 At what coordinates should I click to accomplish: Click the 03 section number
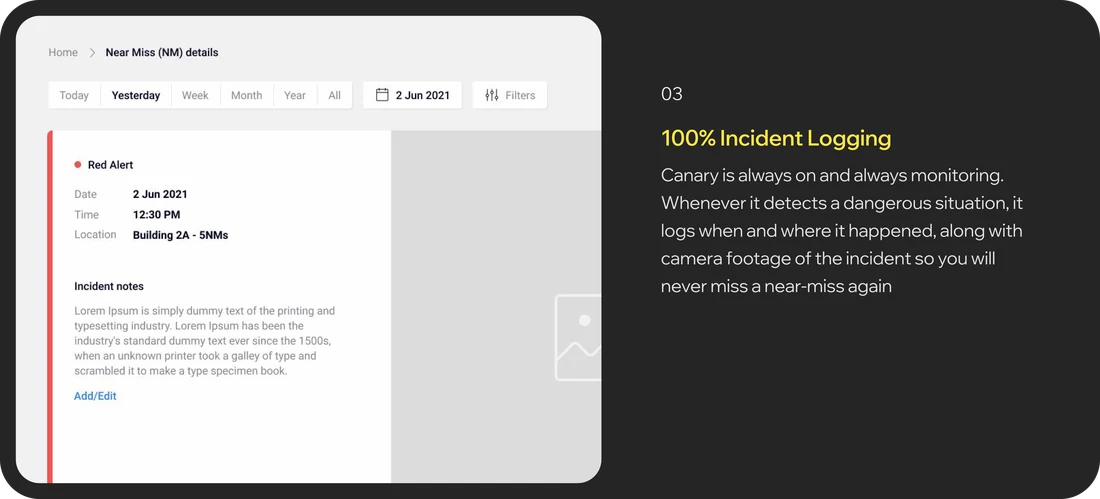[671, 94]
